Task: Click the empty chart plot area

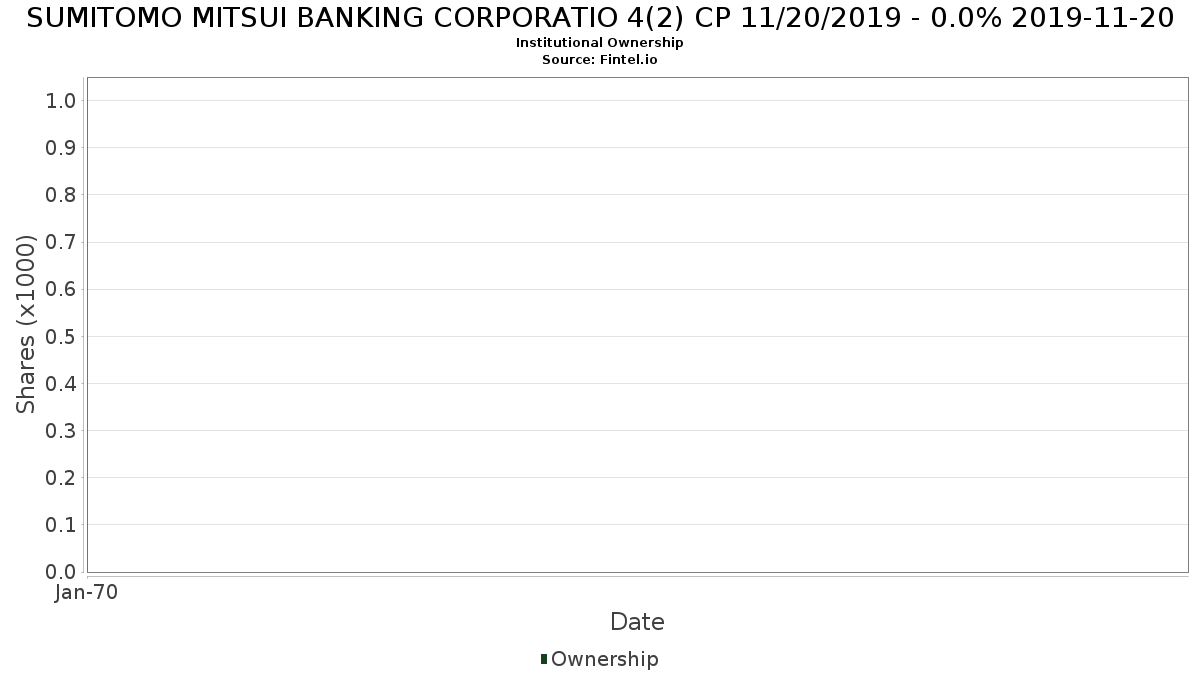Action: 637,325
